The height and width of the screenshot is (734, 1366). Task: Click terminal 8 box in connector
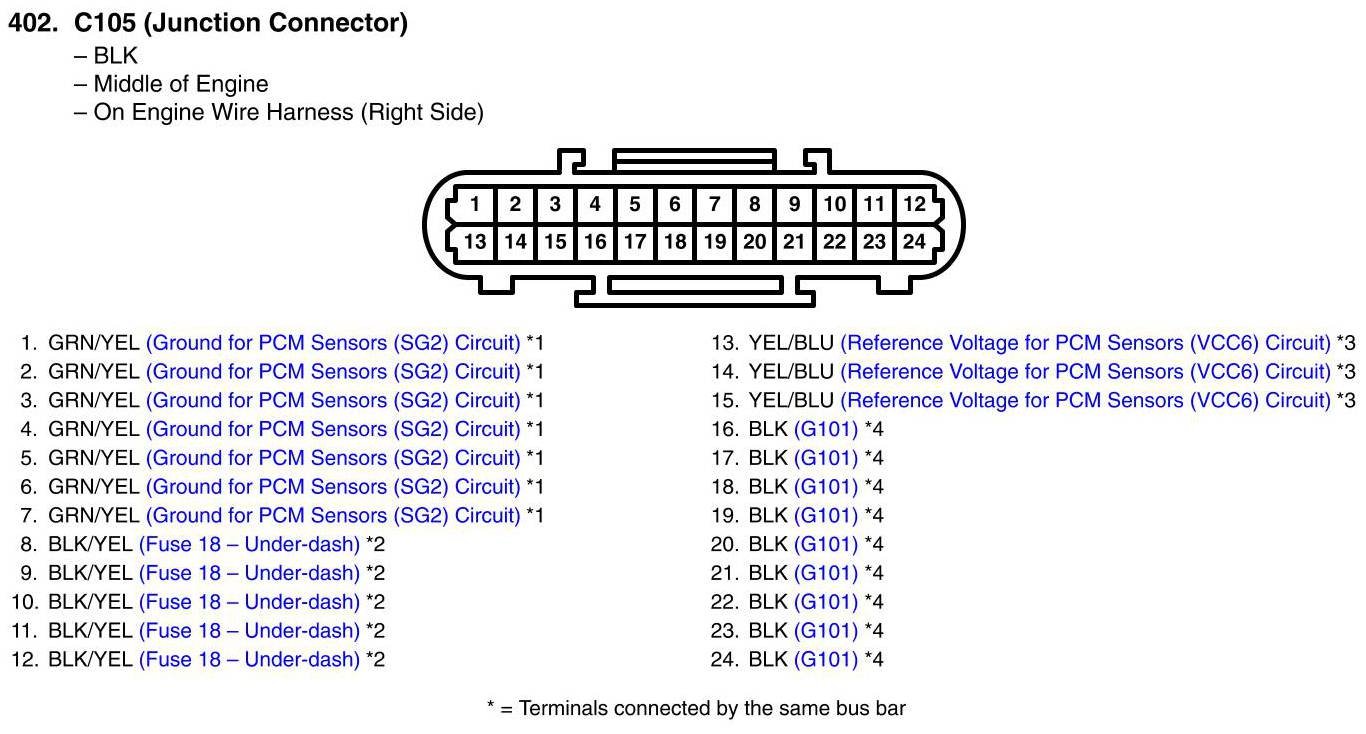[x=754, y=205]
